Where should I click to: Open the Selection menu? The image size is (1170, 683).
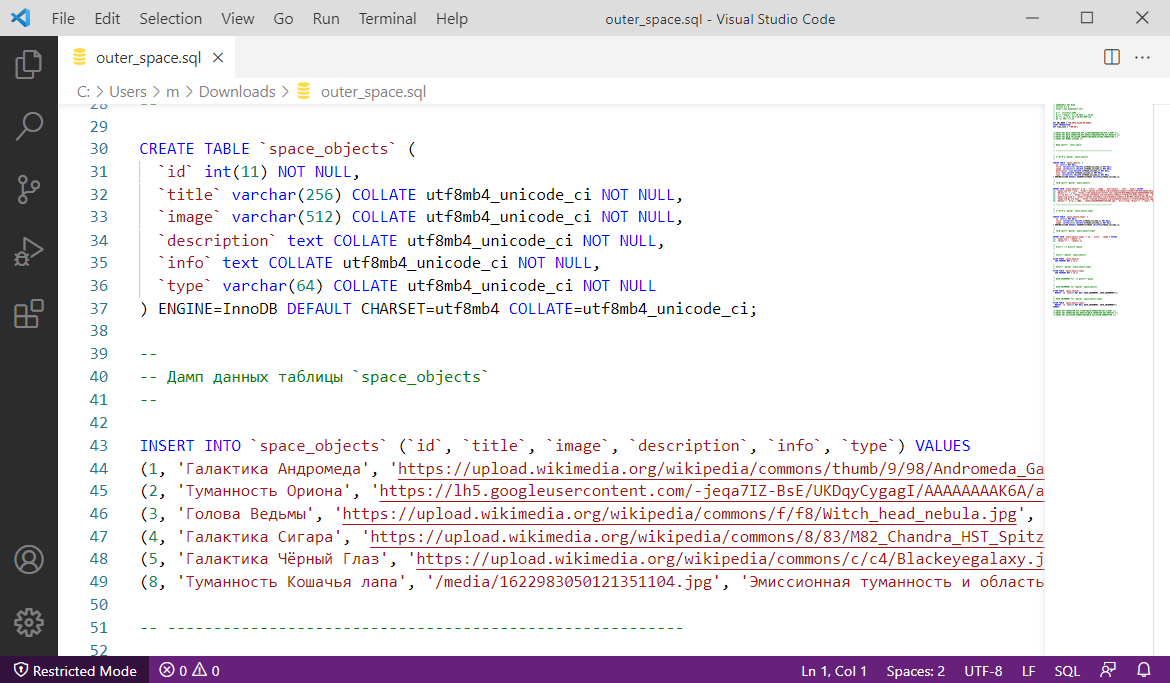(170, 19)
